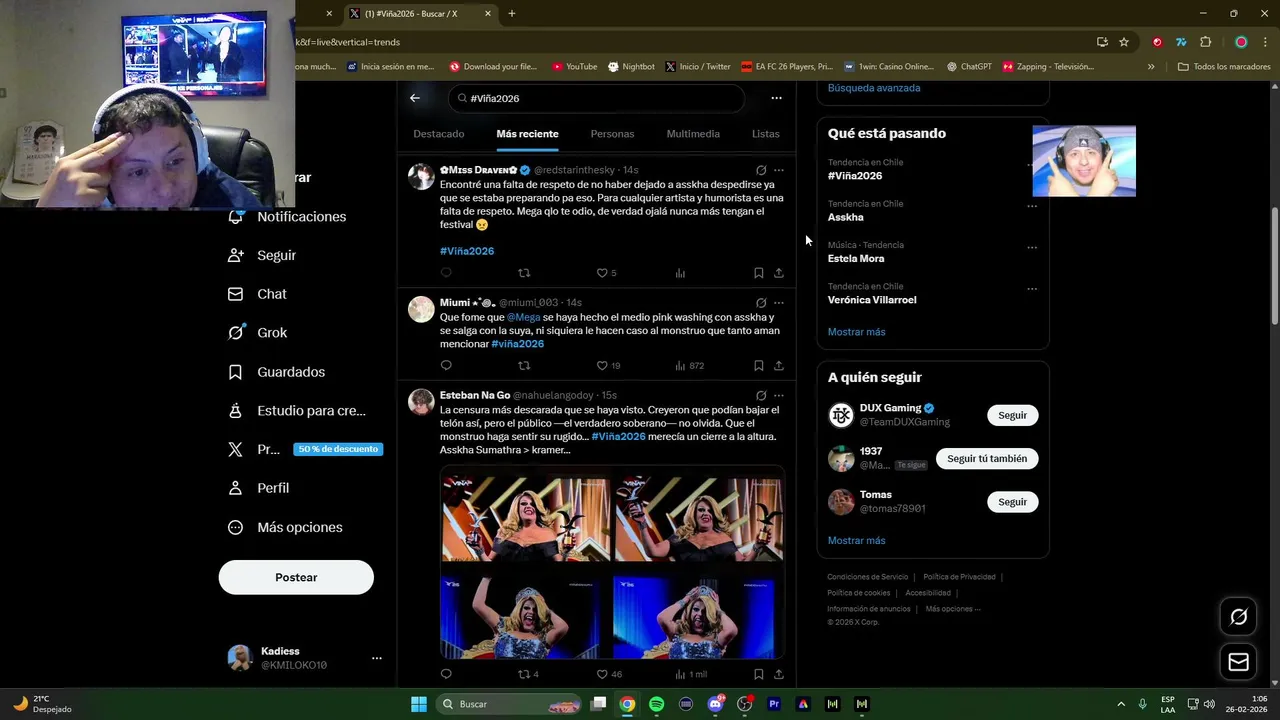Open more options for Miumi post

779,302
